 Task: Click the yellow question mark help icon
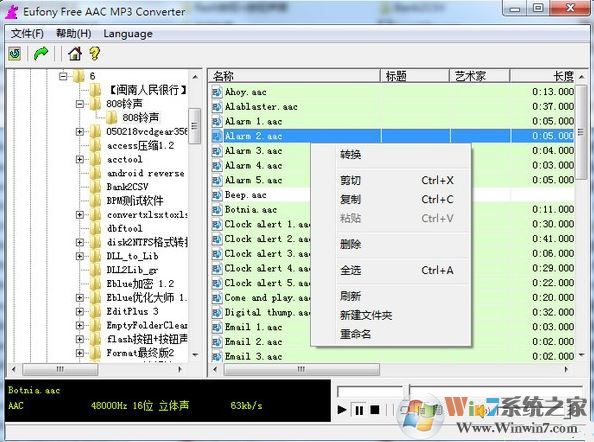[95, 53]
